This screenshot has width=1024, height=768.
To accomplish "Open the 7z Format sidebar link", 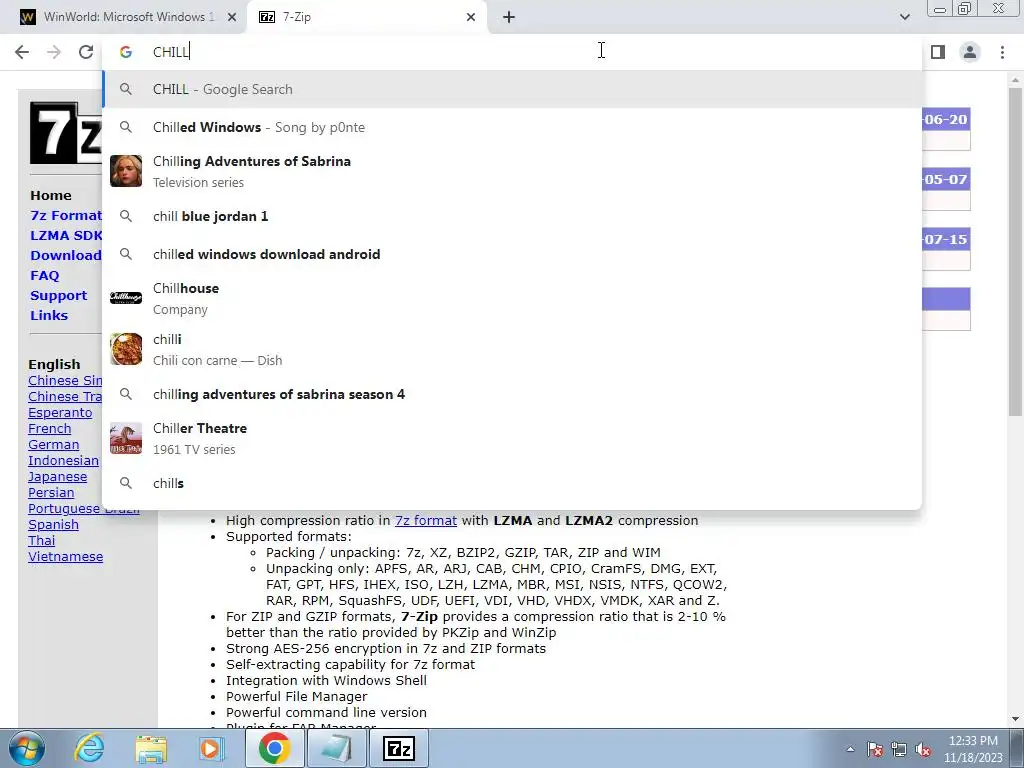I will coord(66,216).
